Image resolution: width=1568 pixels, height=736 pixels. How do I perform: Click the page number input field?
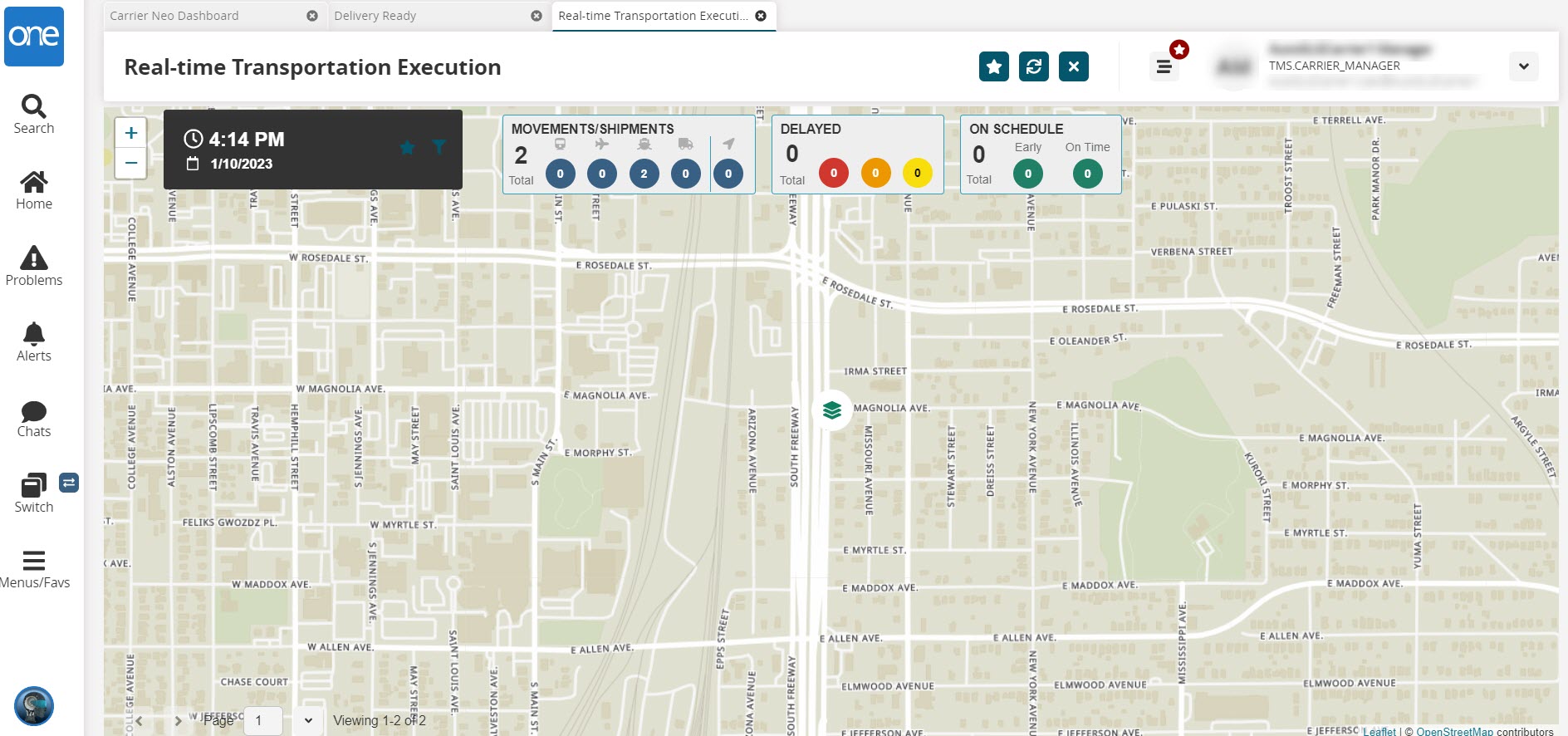click(264, 720)
